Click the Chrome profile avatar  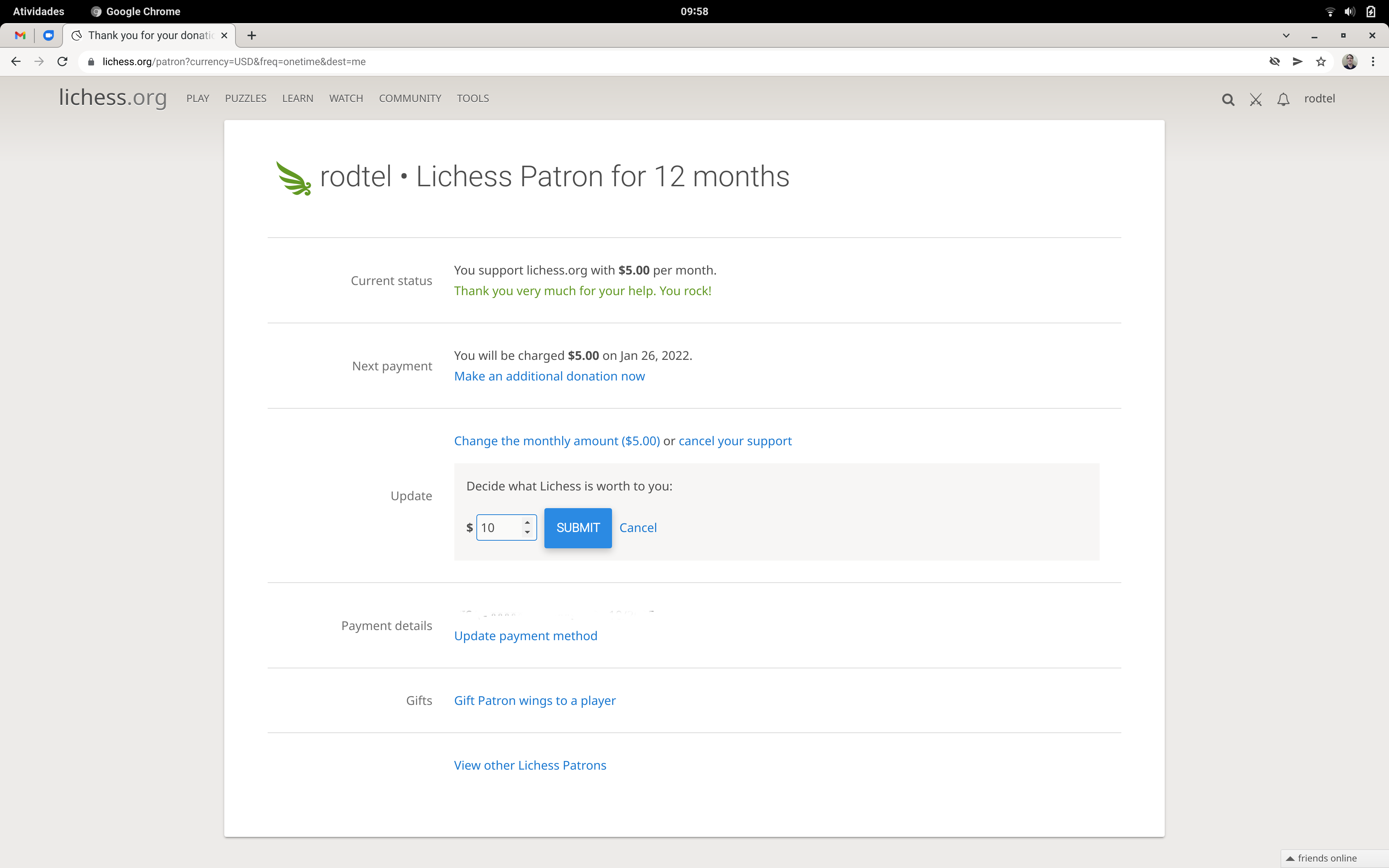(1350, 61)
